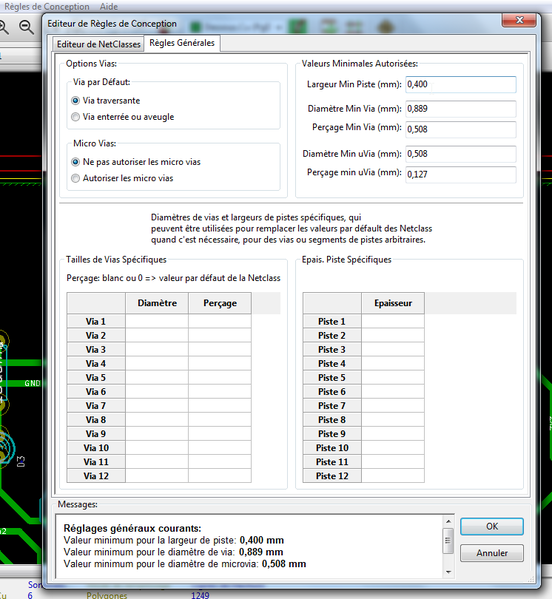
Task: Select the Via 1 row header
Action: click(x=96, y=321)
